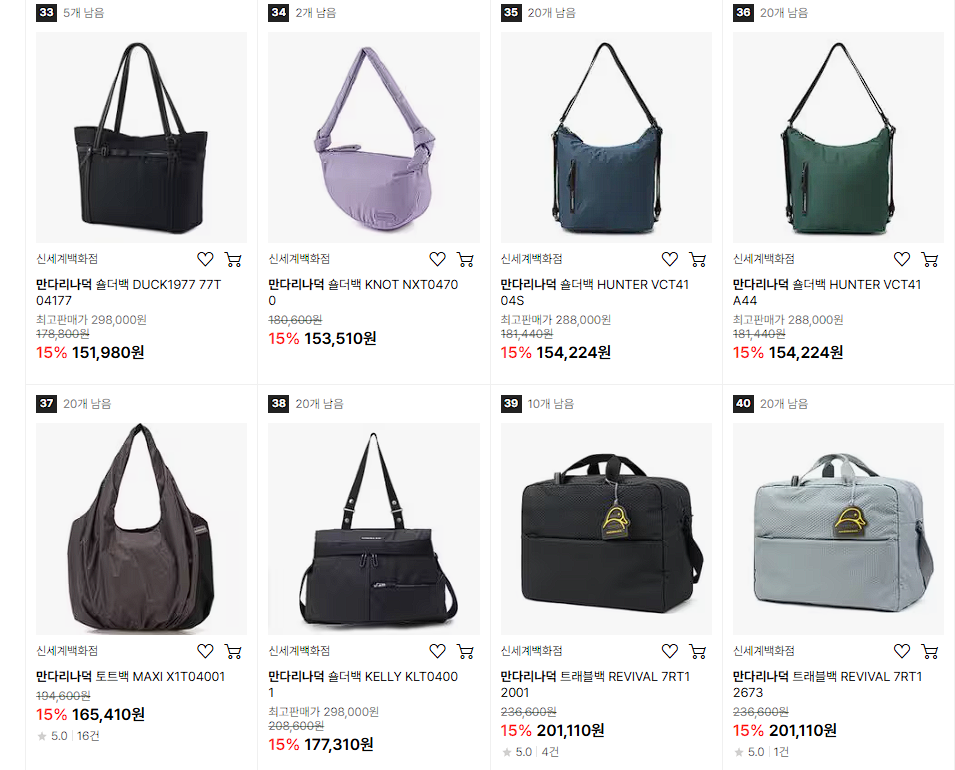This screenshot has height=770, width=955.
Task: Click heart icon for KNOT NXT04700 bag
Action: coord(437,259)
